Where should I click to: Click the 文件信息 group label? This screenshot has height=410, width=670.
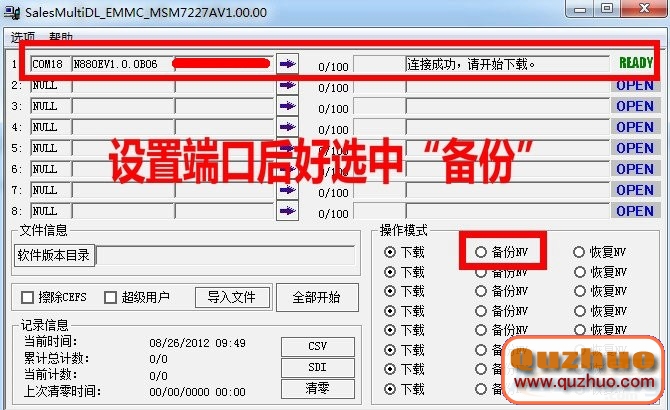click(x=44, y=230)
